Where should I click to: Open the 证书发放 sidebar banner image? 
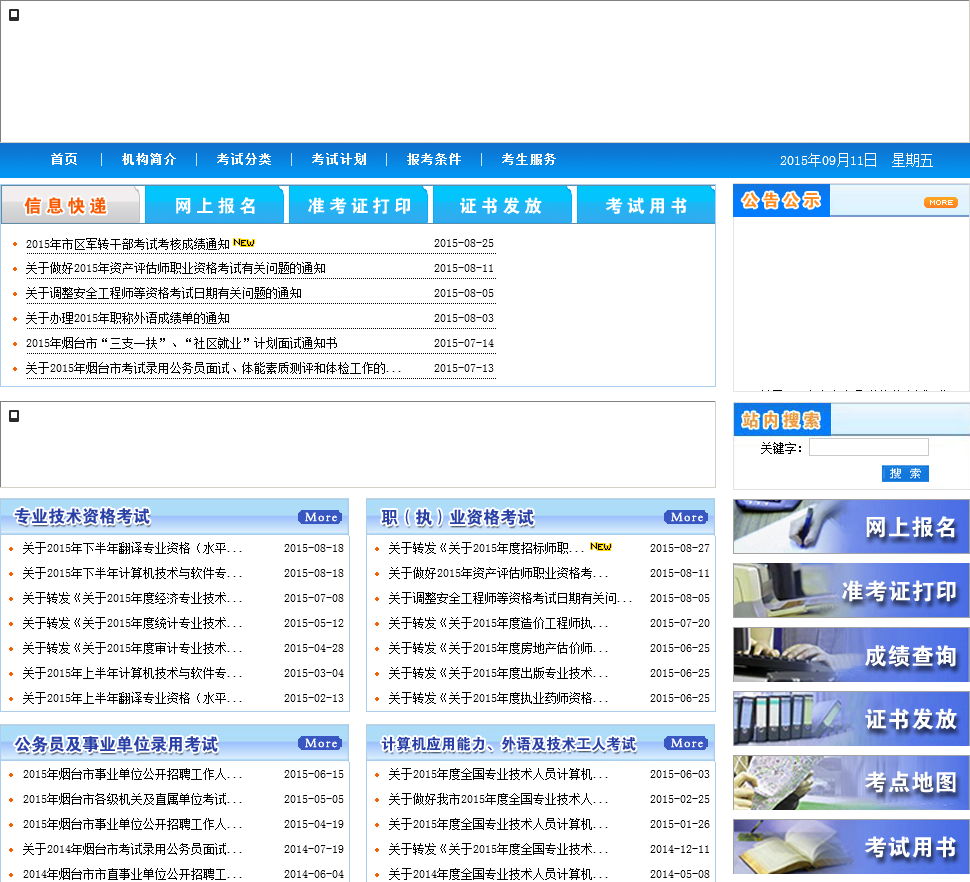pos(851,718)
